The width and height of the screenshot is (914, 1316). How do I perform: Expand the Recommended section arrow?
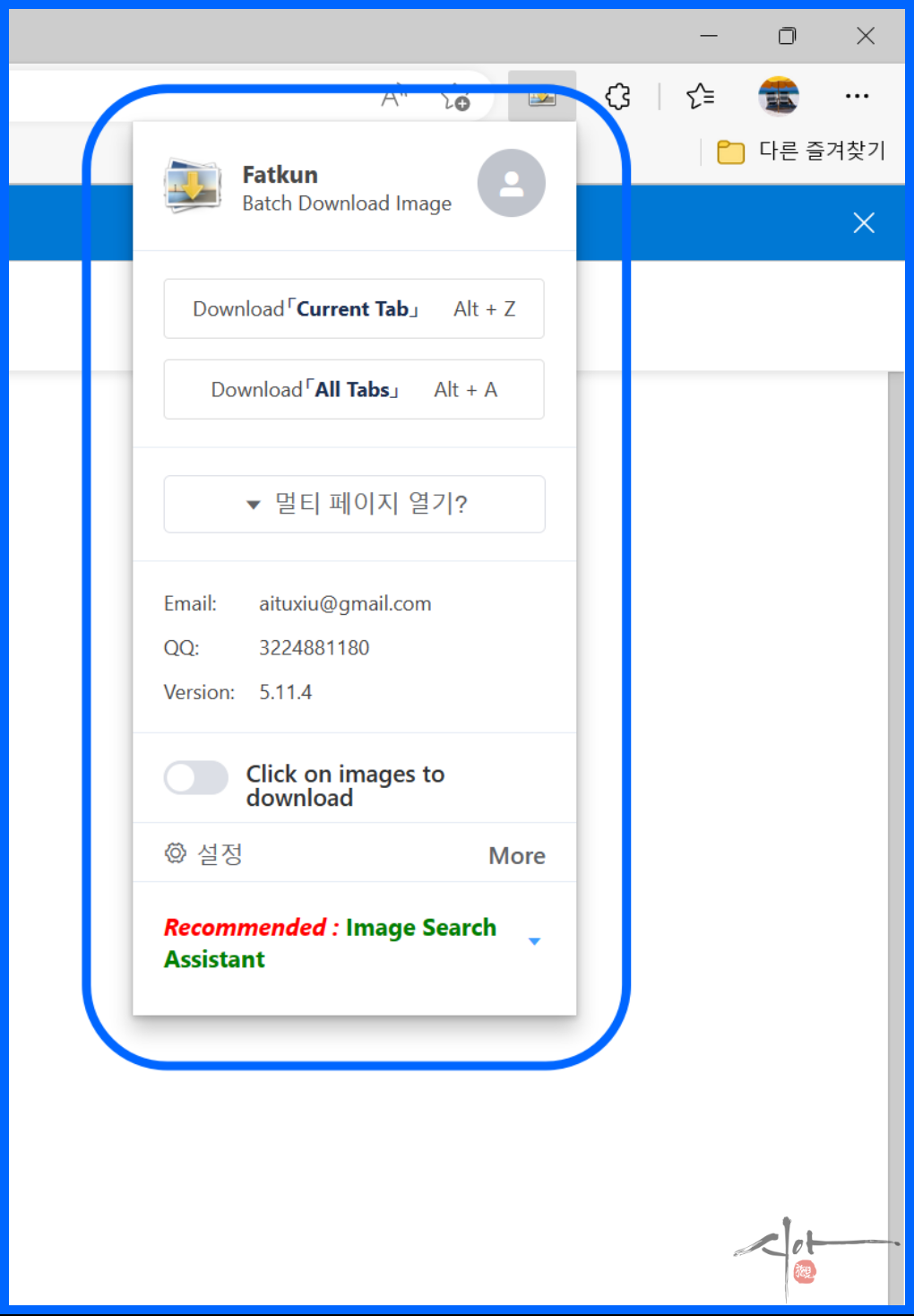(x=534, y=941)
